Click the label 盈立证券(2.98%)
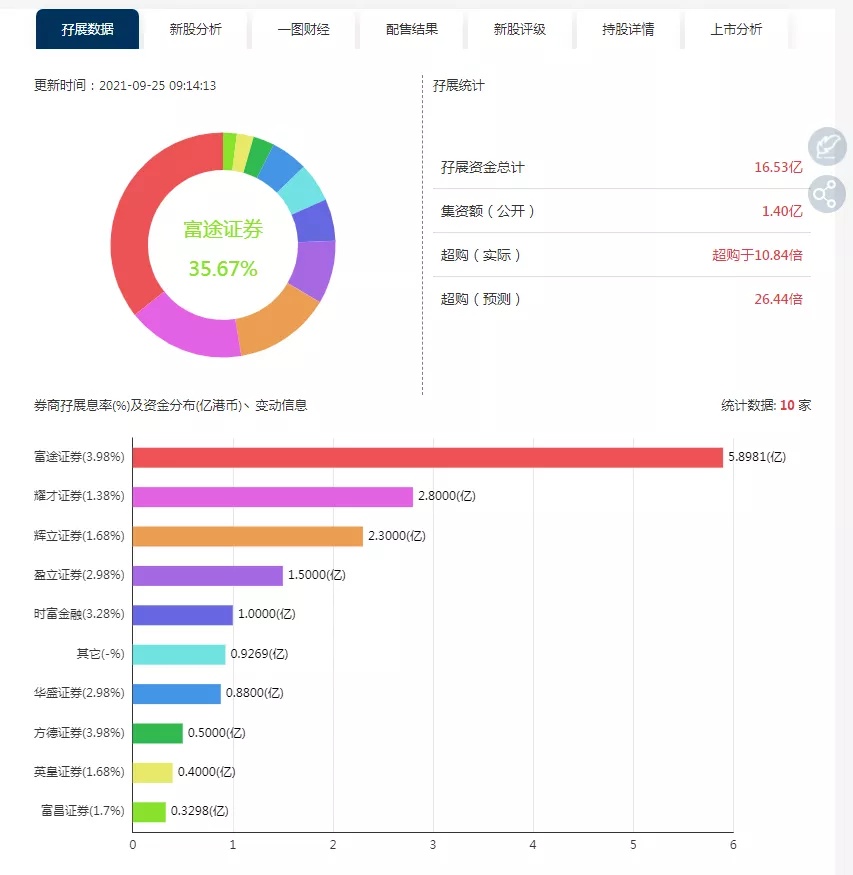The image size is (853, 875). click(x=79, y=575)
